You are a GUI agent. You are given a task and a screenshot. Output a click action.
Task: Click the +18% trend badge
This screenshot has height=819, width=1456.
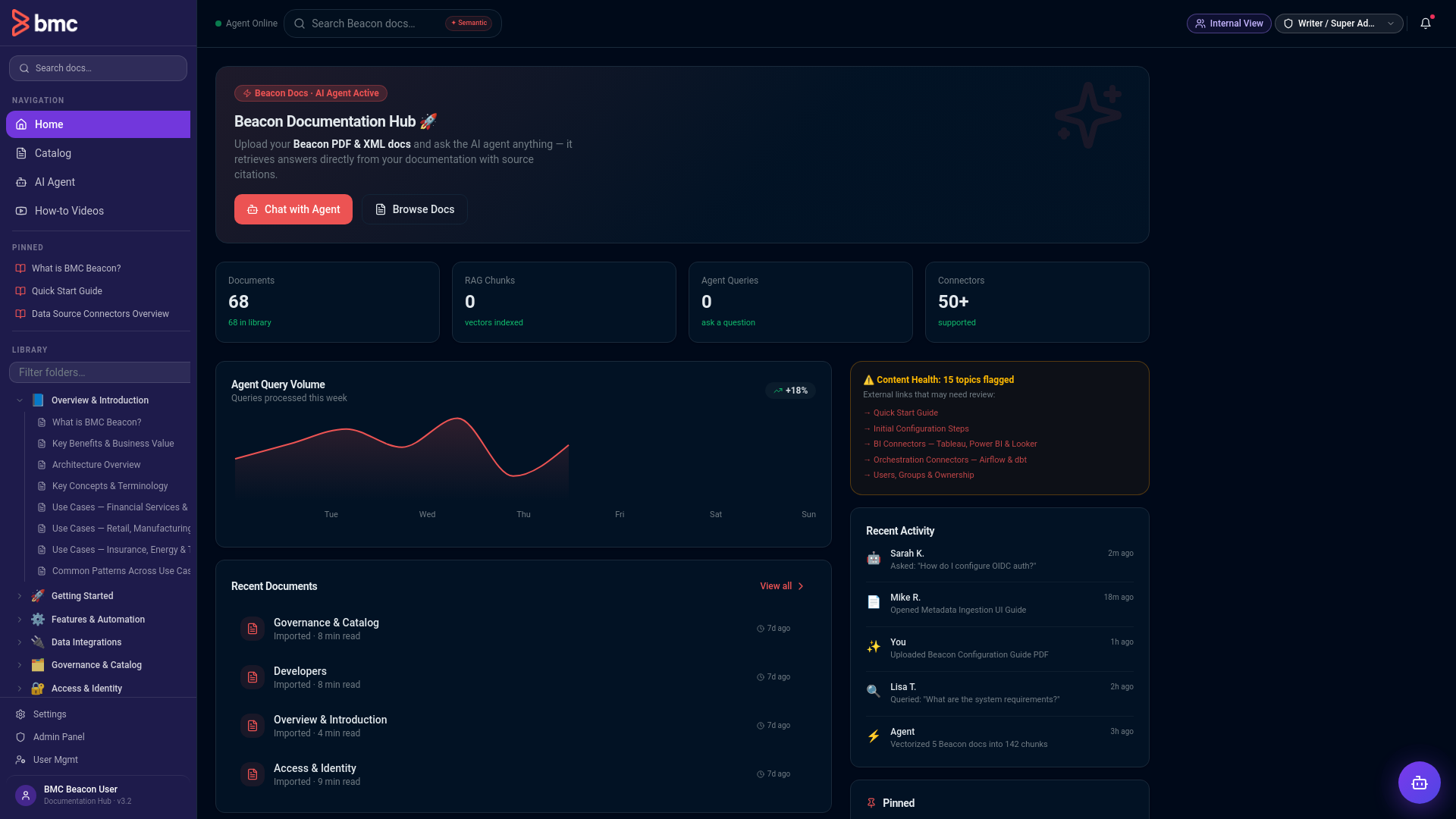point(790,391)
